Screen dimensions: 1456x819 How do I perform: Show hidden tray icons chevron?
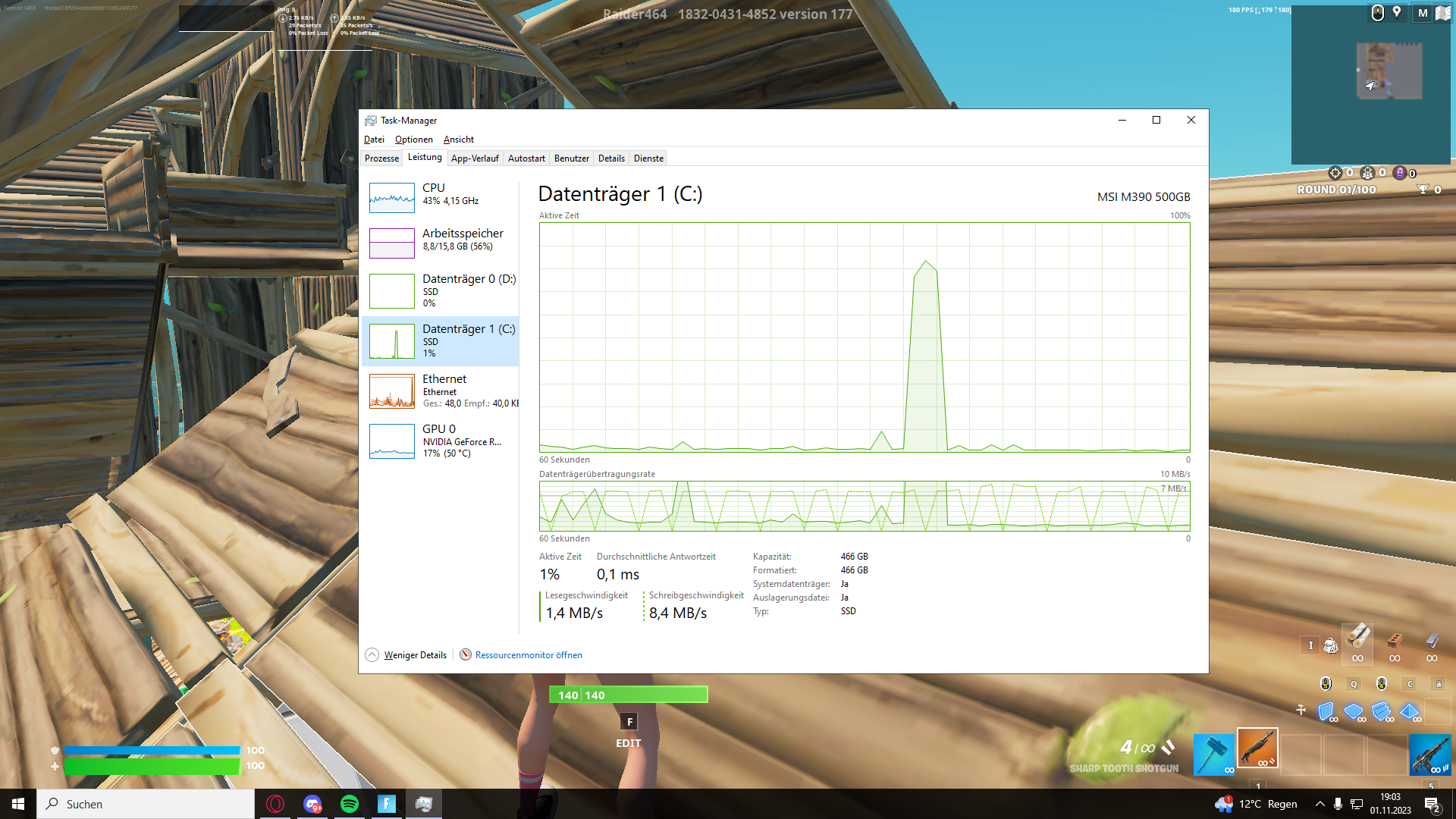(x=1319, y=804)
